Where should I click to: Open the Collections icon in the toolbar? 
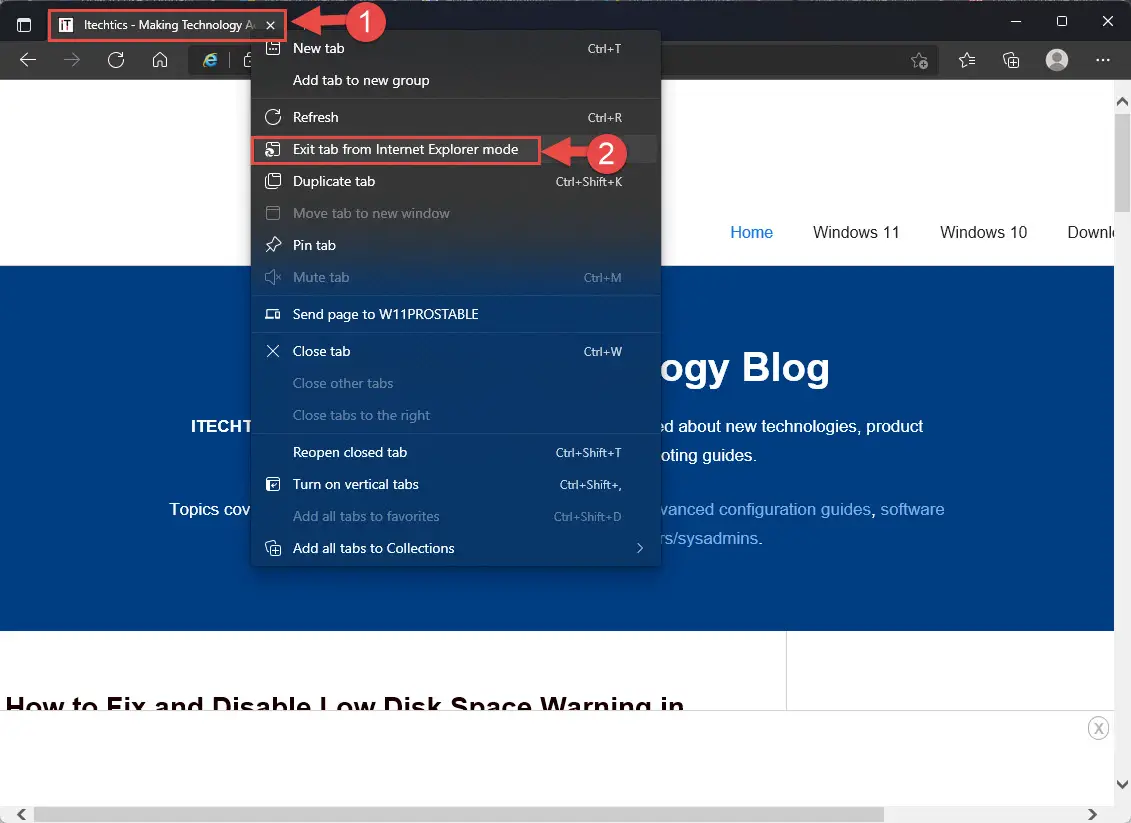point(1011,60)
